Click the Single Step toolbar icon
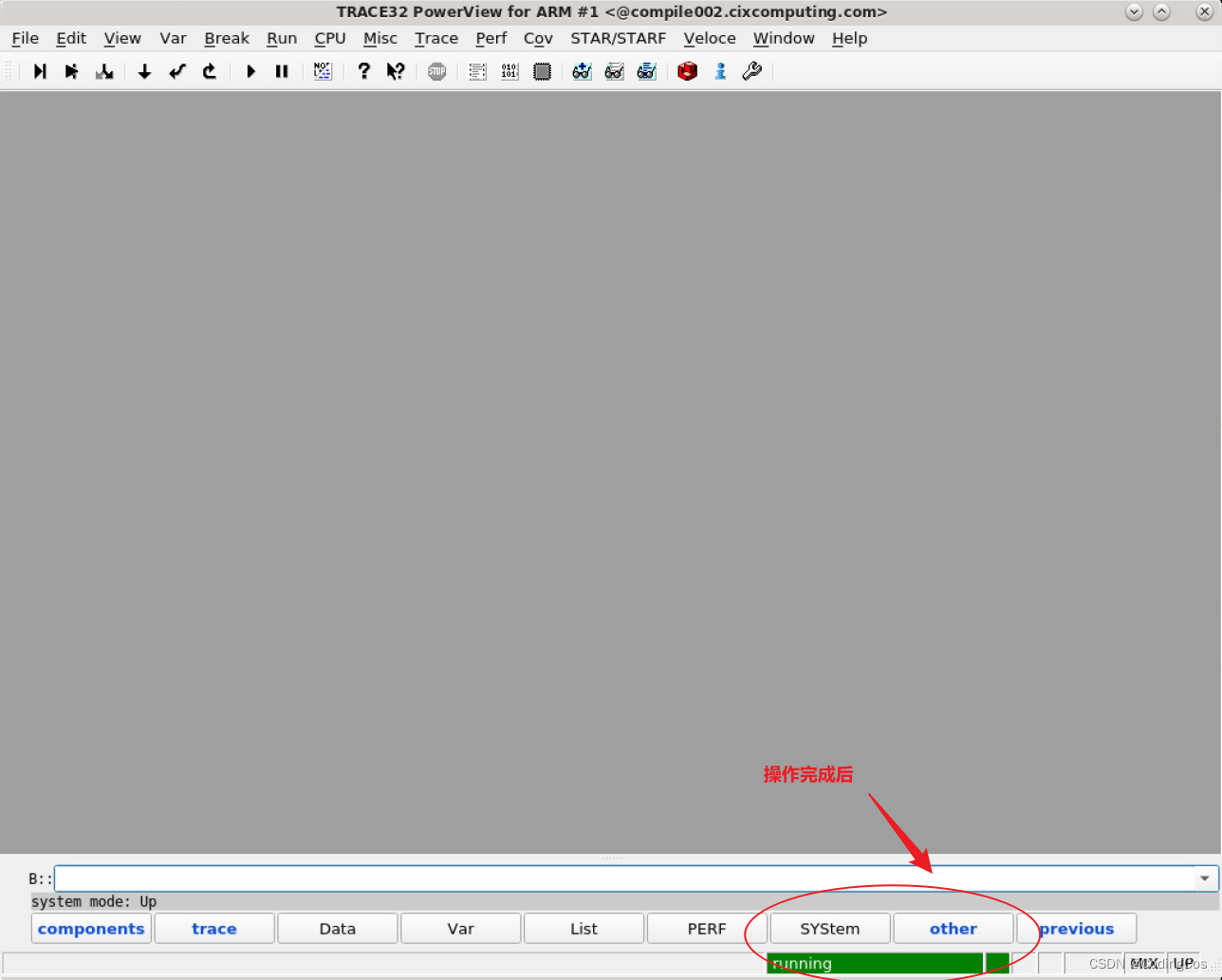Viewport: 1222px width, 980px height. tap(40, 71)
